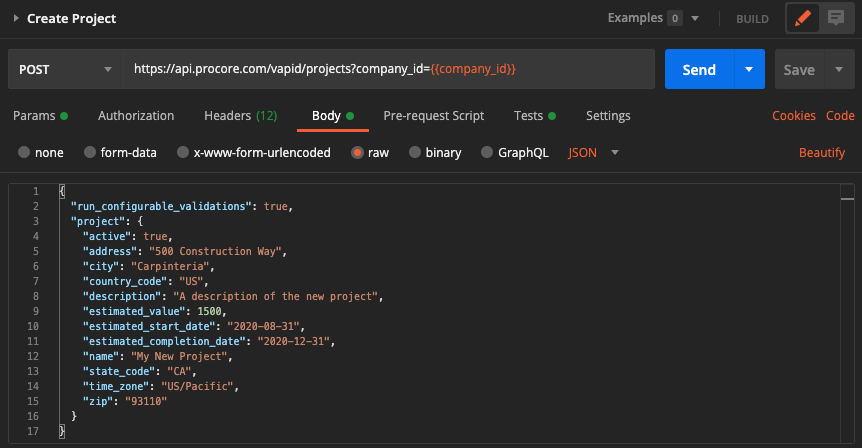Click the "project" key on line 3
Viewport: 862px width, 448px height.
point(98,221)
